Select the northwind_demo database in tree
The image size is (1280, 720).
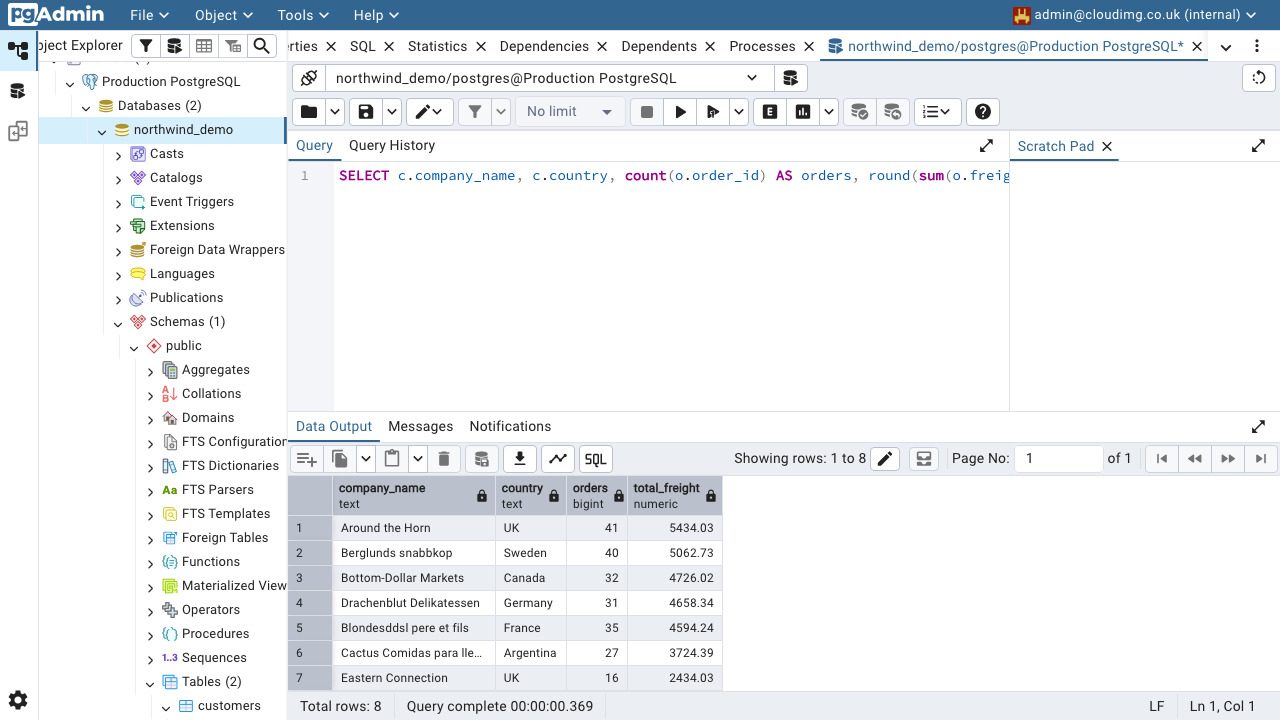tap(183, 130)
